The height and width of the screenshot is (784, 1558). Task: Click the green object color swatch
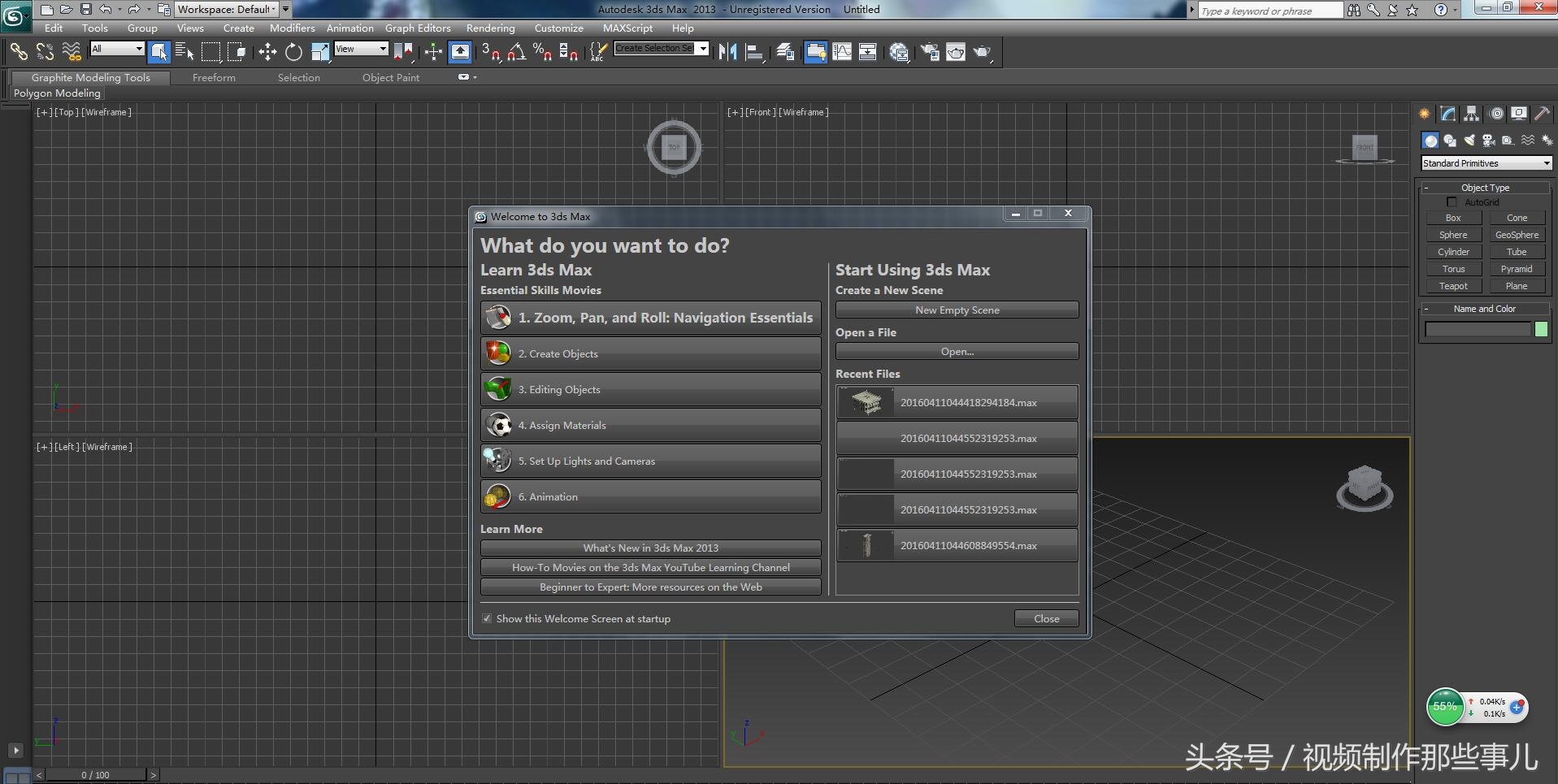pos(1541,329)
